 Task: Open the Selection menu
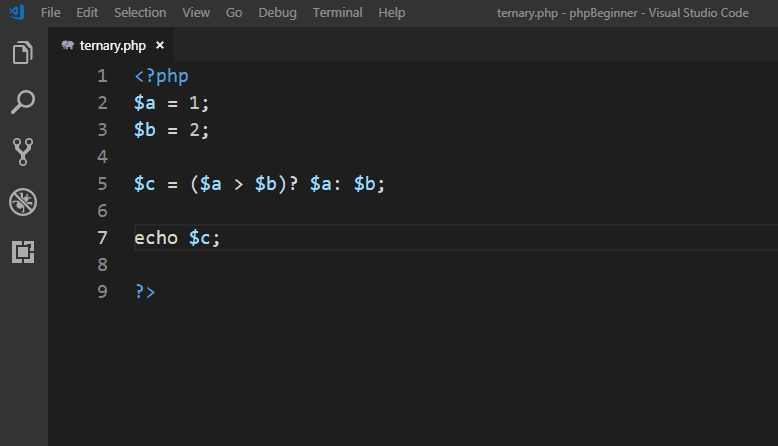click(140, 12)
